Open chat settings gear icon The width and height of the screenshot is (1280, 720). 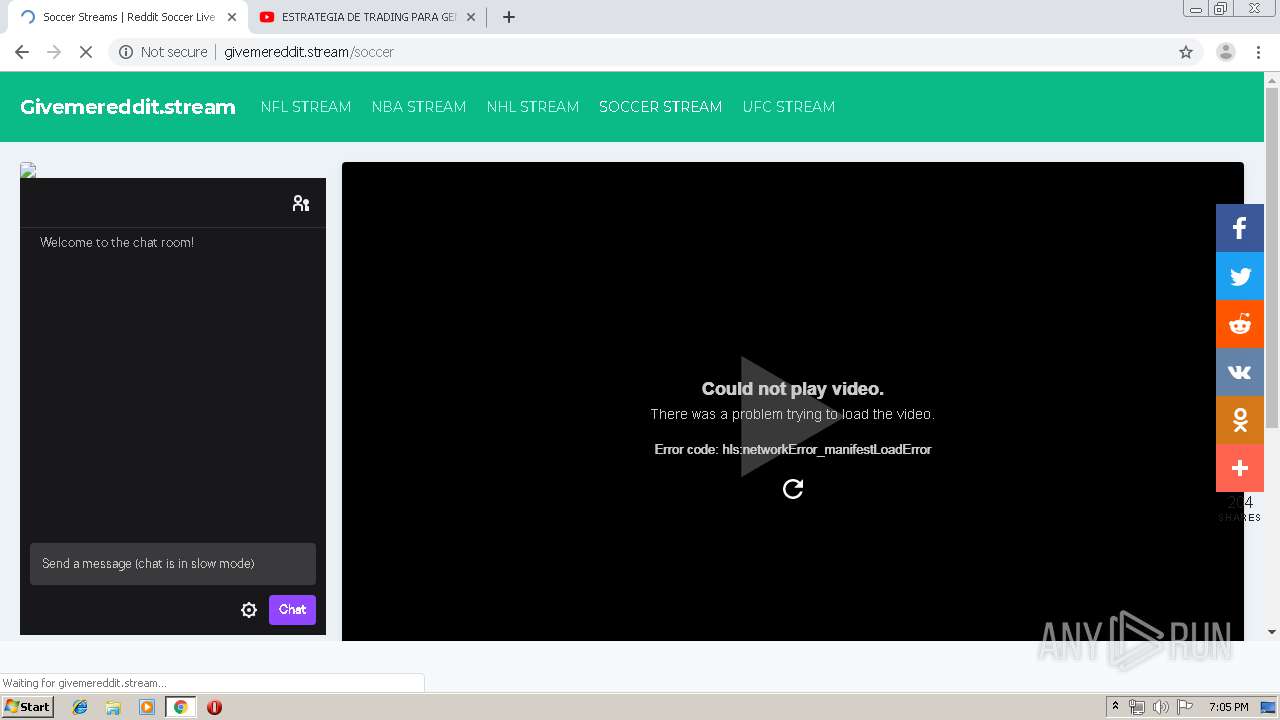coord(249,610)
